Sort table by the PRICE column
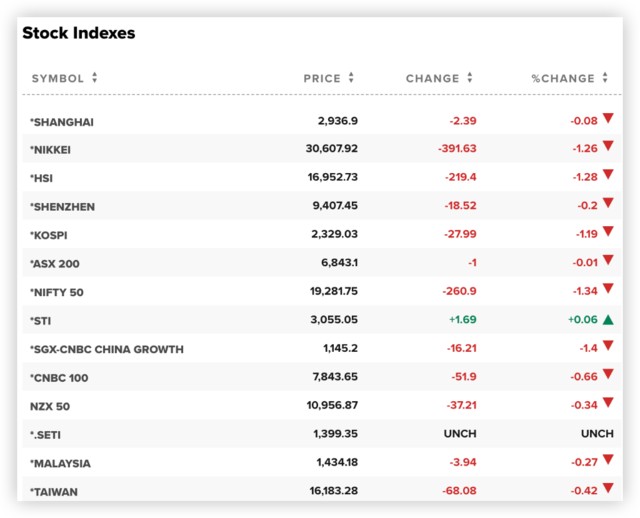Image resolution: width=640 pixels, height=518 pixels. click(329, 78)
